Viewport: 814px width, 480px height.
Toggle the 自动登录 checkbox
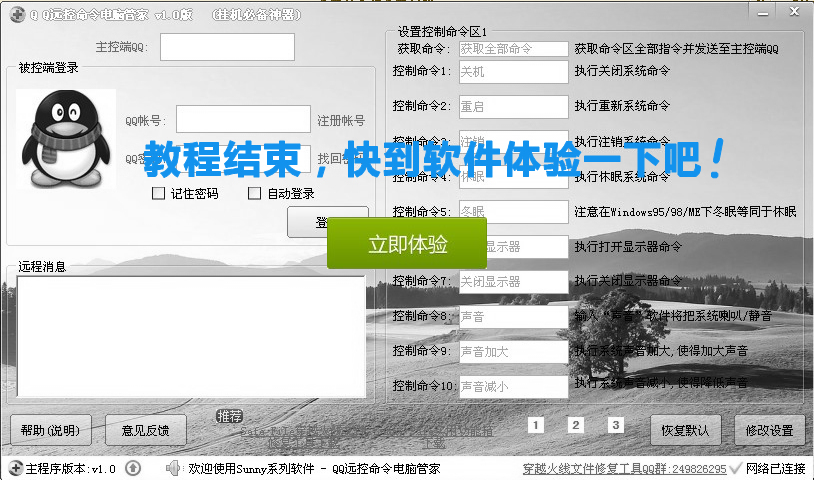coord(255,194)
